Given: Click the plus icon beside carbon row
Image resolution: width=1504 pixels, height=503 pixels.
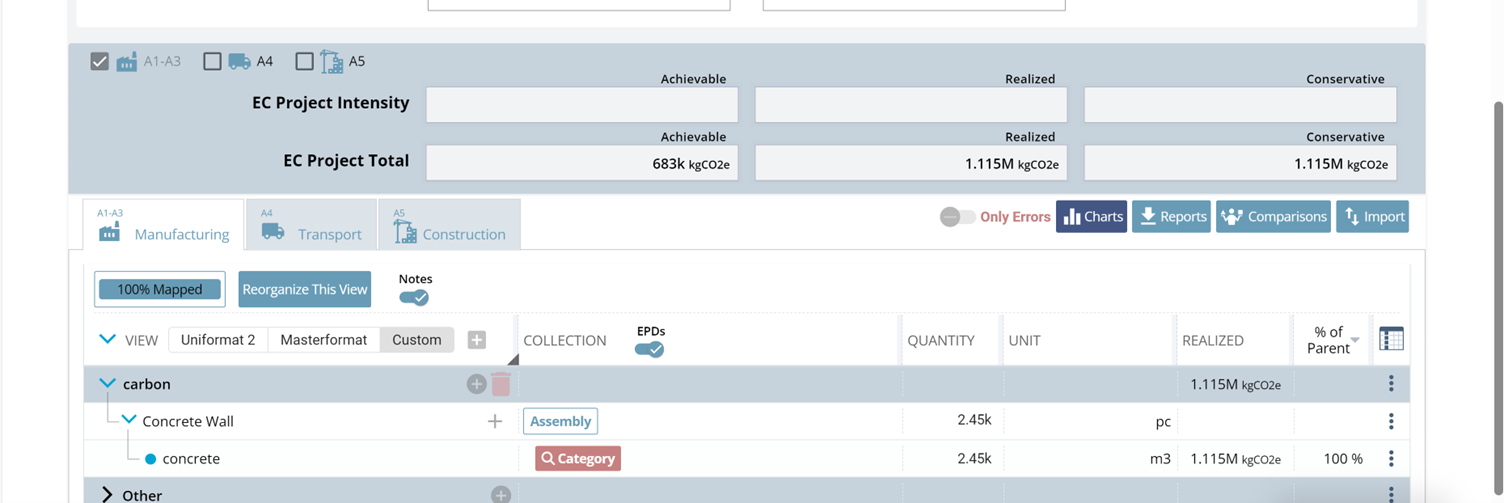Looking at the screenshot, I should point(476,384).
